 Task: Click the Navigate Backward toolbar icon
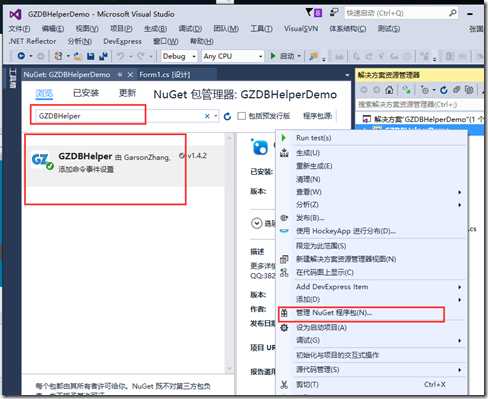(x=21, y=56)
